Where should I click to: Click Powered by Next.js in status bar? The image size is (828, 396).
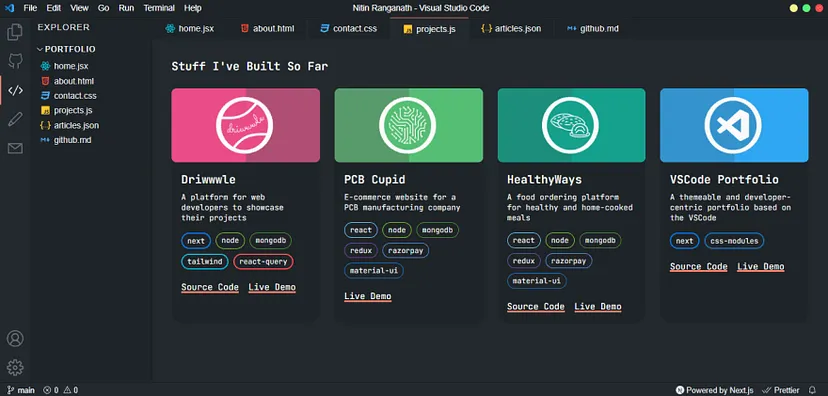coord(715,390)
